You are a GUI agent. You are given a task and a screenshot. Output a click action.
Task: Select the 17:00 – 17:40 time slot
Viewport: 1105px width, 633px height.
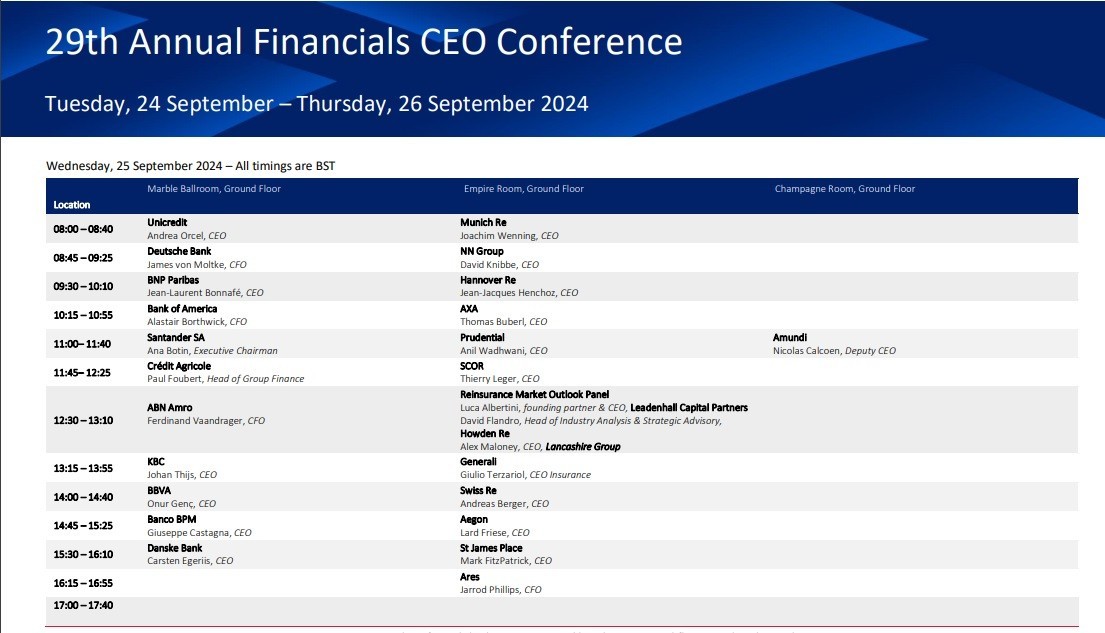pos(83,605)
